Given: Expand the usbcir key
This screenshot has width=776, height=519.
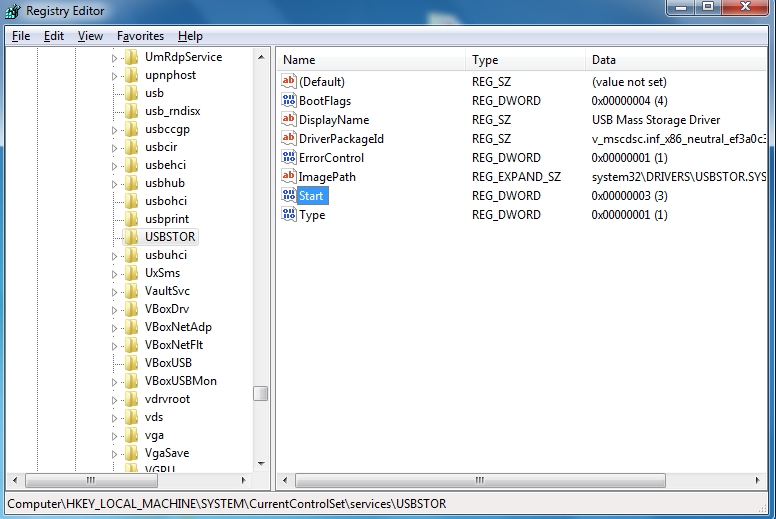Looking at the screenshot, I should [114, 148].
